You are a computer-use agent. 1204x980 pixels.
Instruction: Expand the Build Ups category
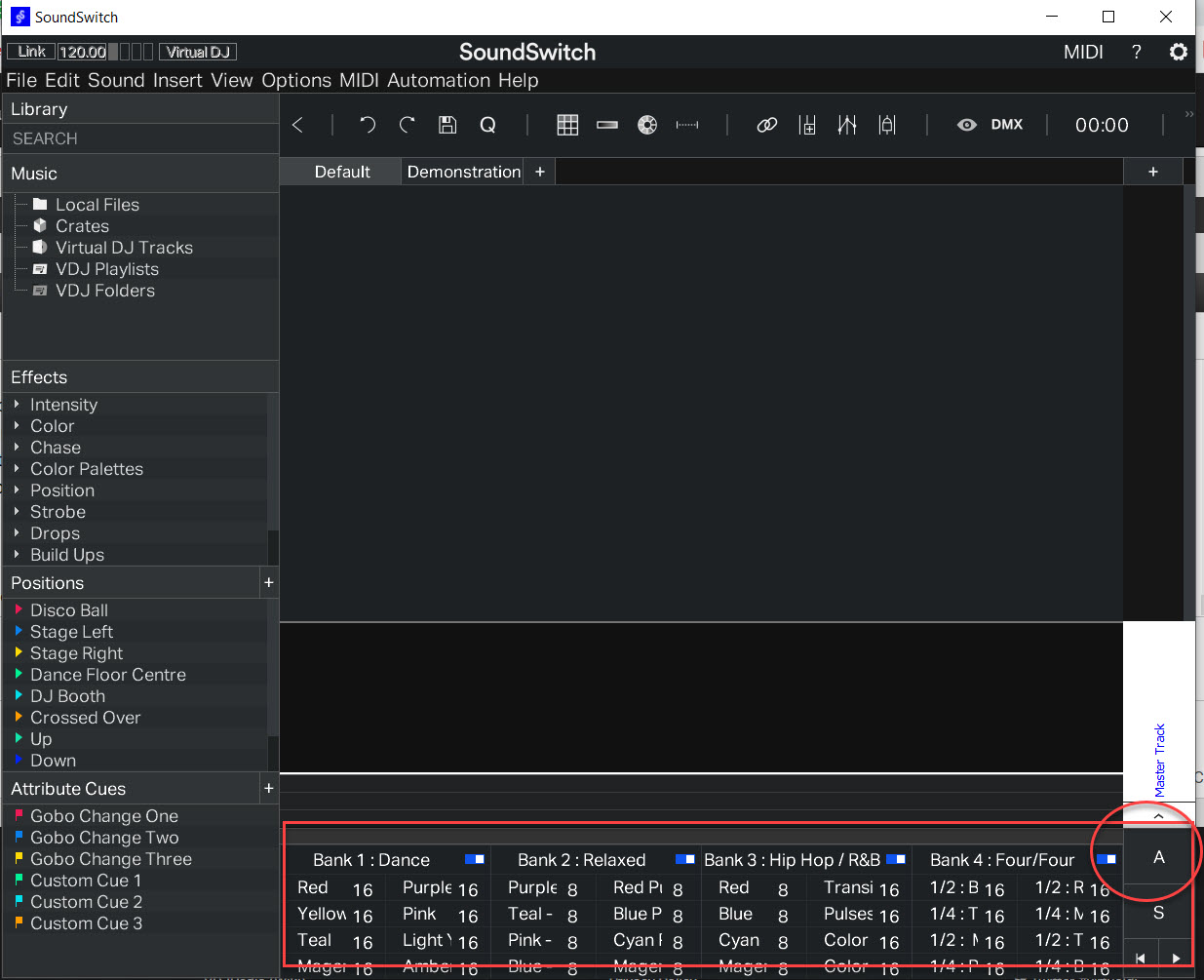[17, 554]
